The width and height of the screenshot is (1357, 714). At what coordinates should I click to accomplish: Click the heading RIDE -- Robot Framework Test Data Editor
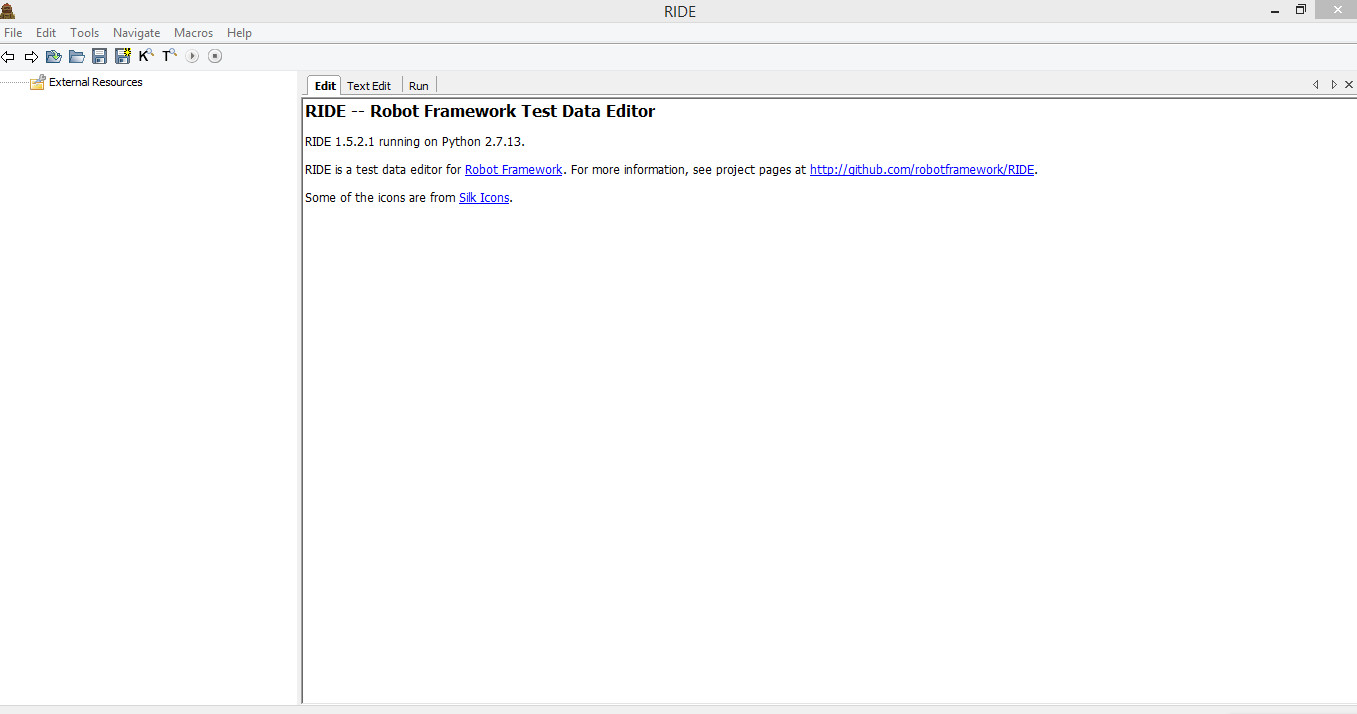(x=480, y=111)
